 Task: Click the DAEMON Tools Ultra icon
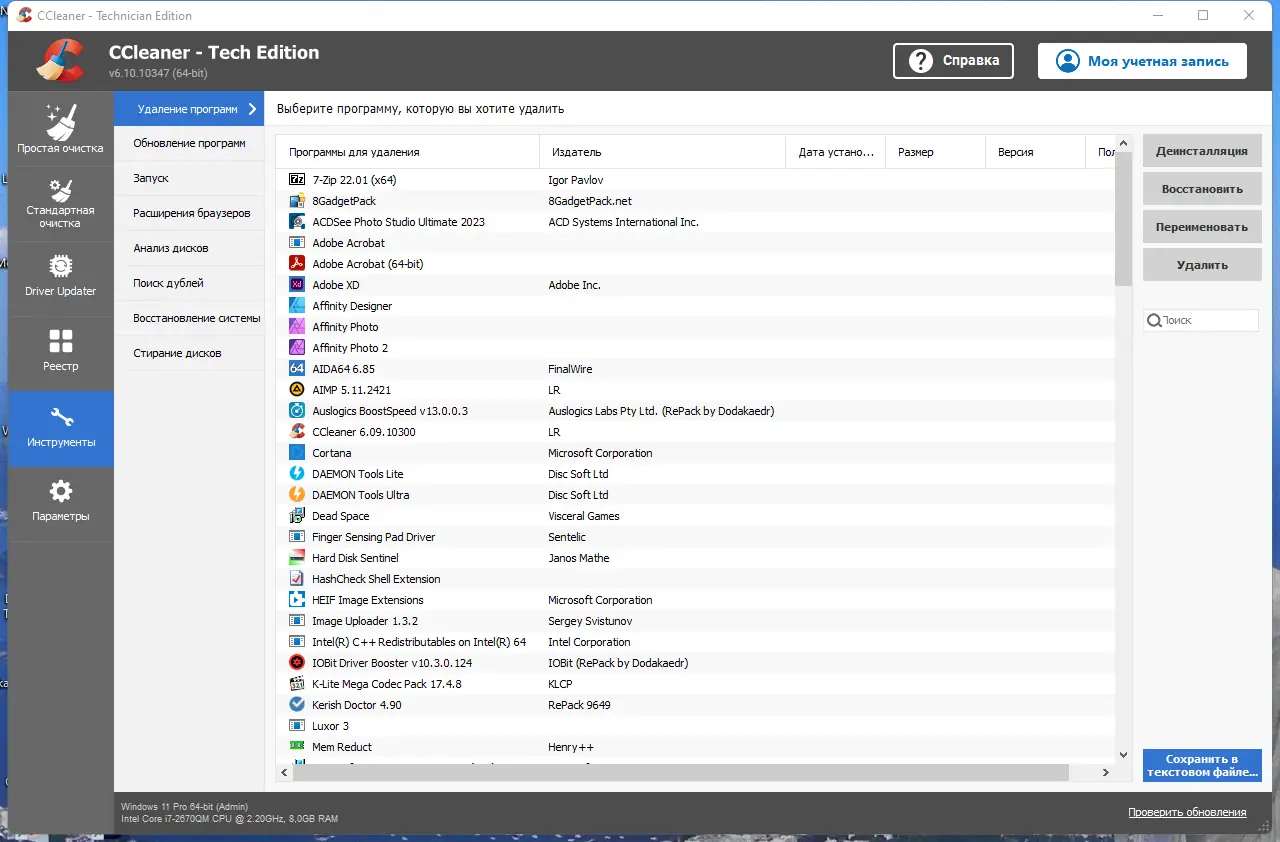296,495
